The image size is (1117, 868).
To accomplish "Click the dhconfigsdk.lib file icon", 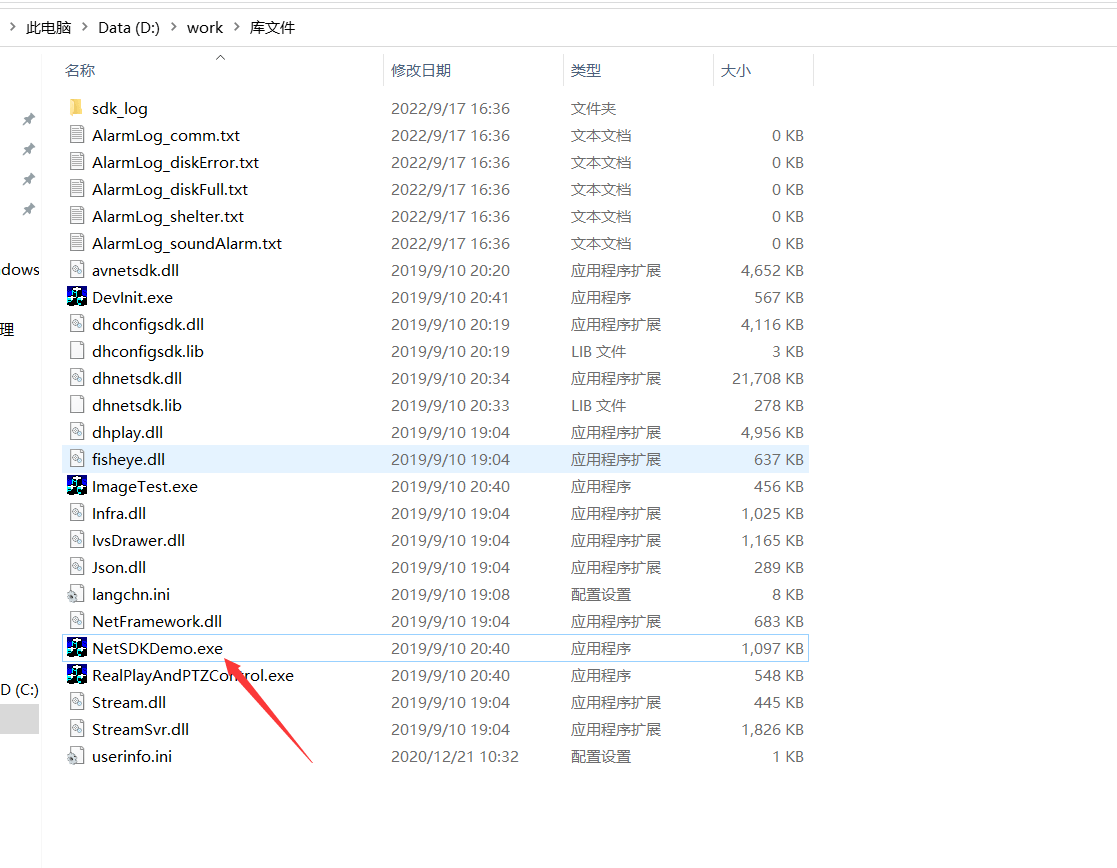I will coord(77,351).
